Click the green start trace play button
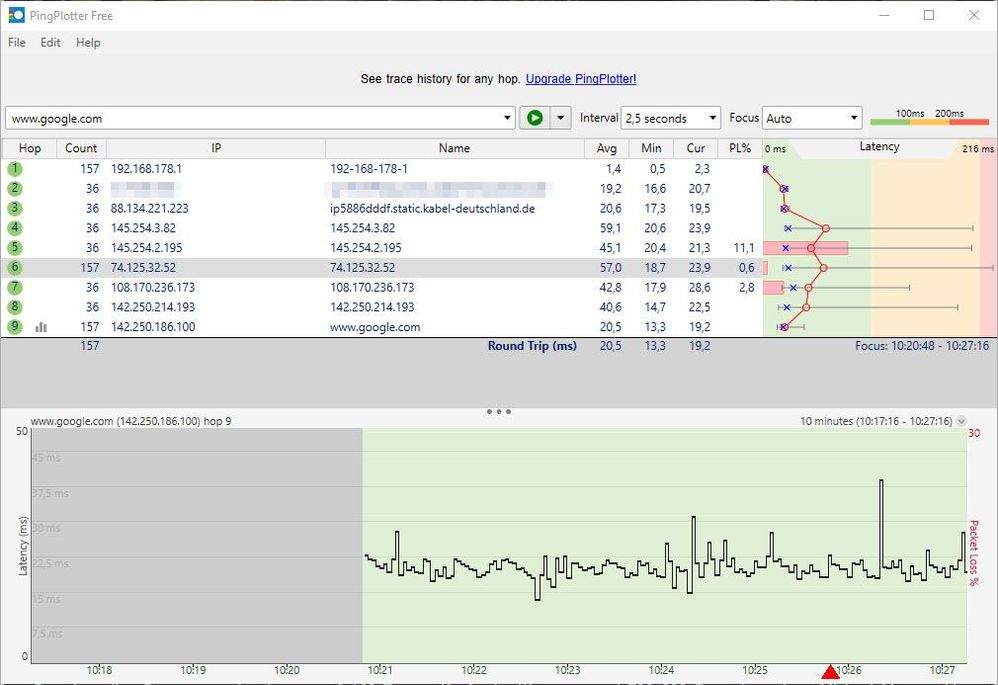The width and height of the screenshot is (998, 685). (x=535, y=118)
